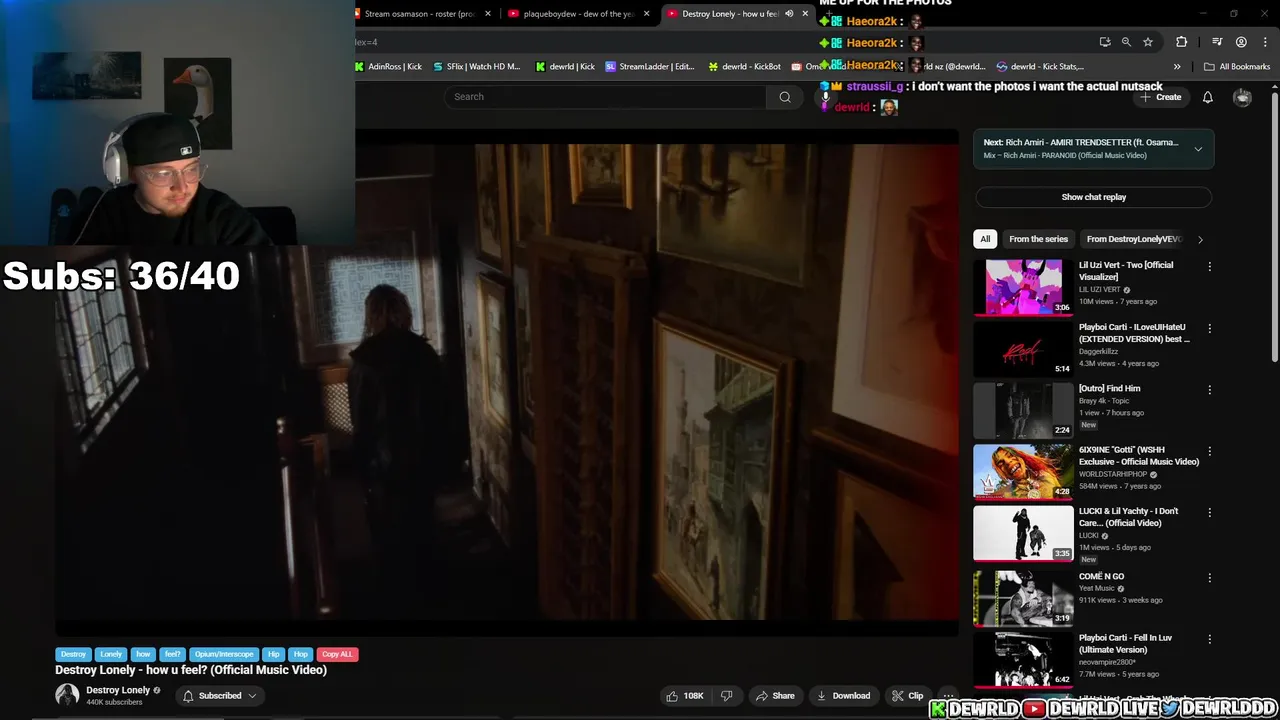Close the Destroy Lonely tab

click(805, 14)
